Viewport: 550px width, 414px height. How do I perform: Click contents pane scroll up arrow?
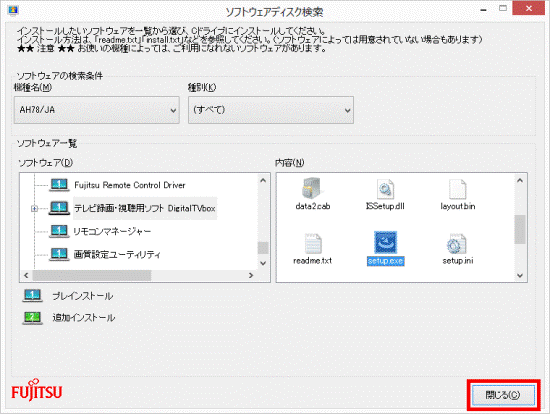(x=520, y=180)
